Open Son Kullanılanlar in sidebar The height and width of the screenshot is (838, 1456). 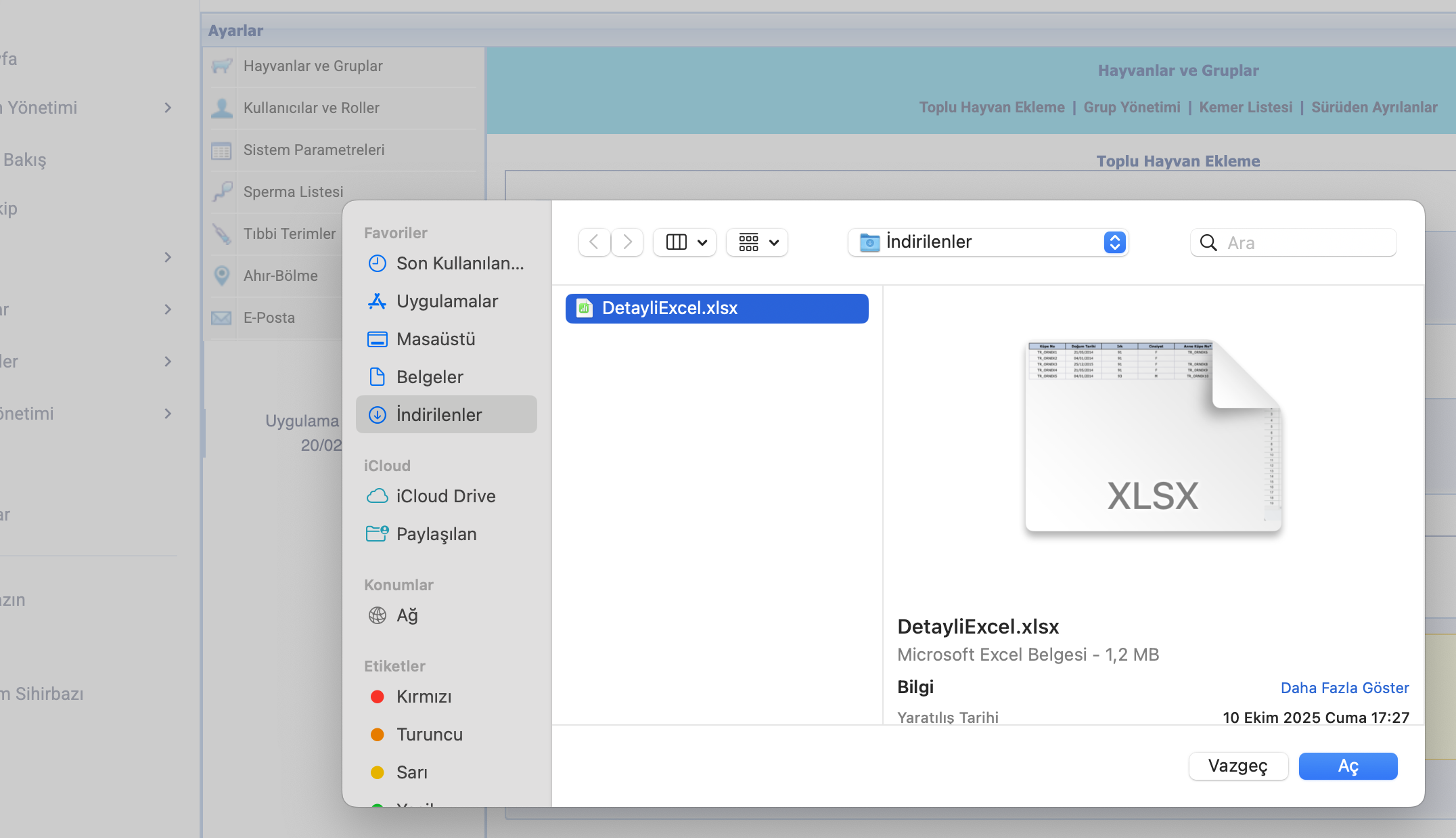click(x=459, y=263)
